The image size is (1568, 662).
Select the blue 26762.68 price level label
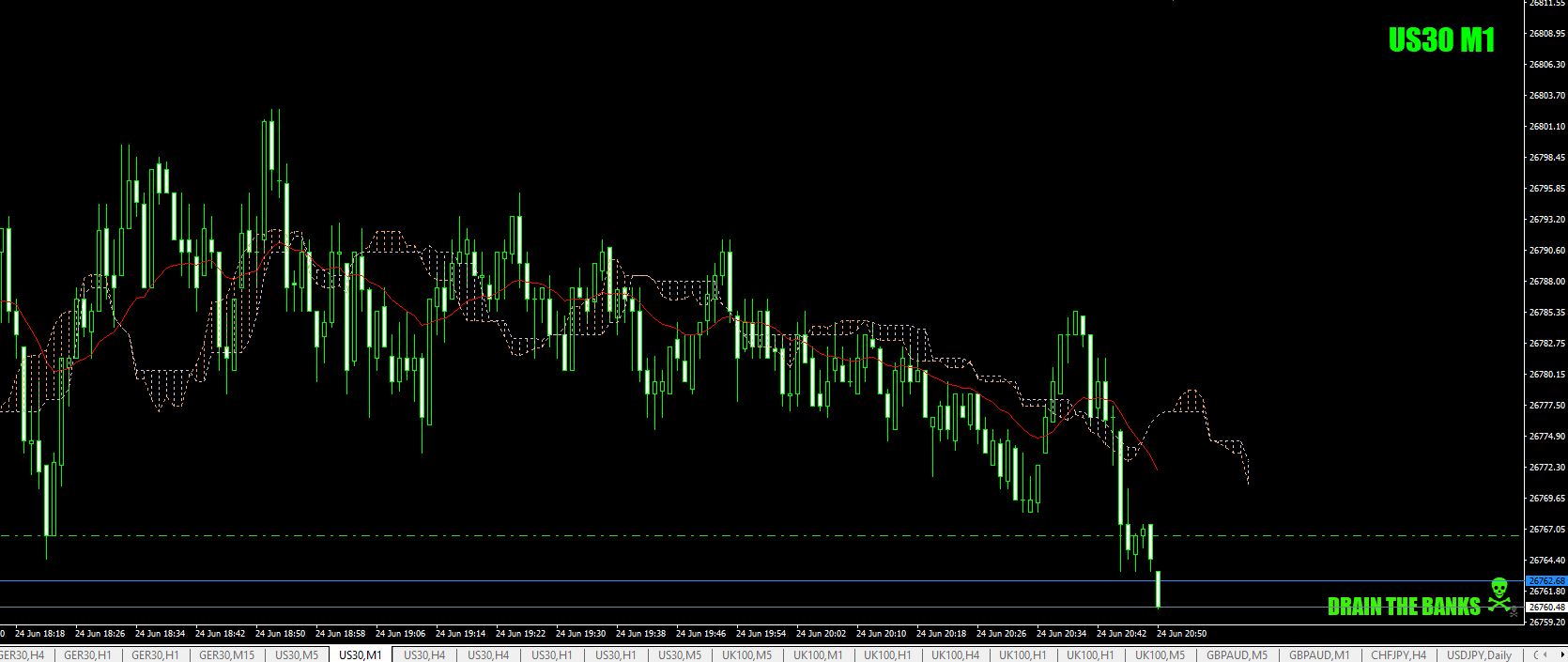1545,580
